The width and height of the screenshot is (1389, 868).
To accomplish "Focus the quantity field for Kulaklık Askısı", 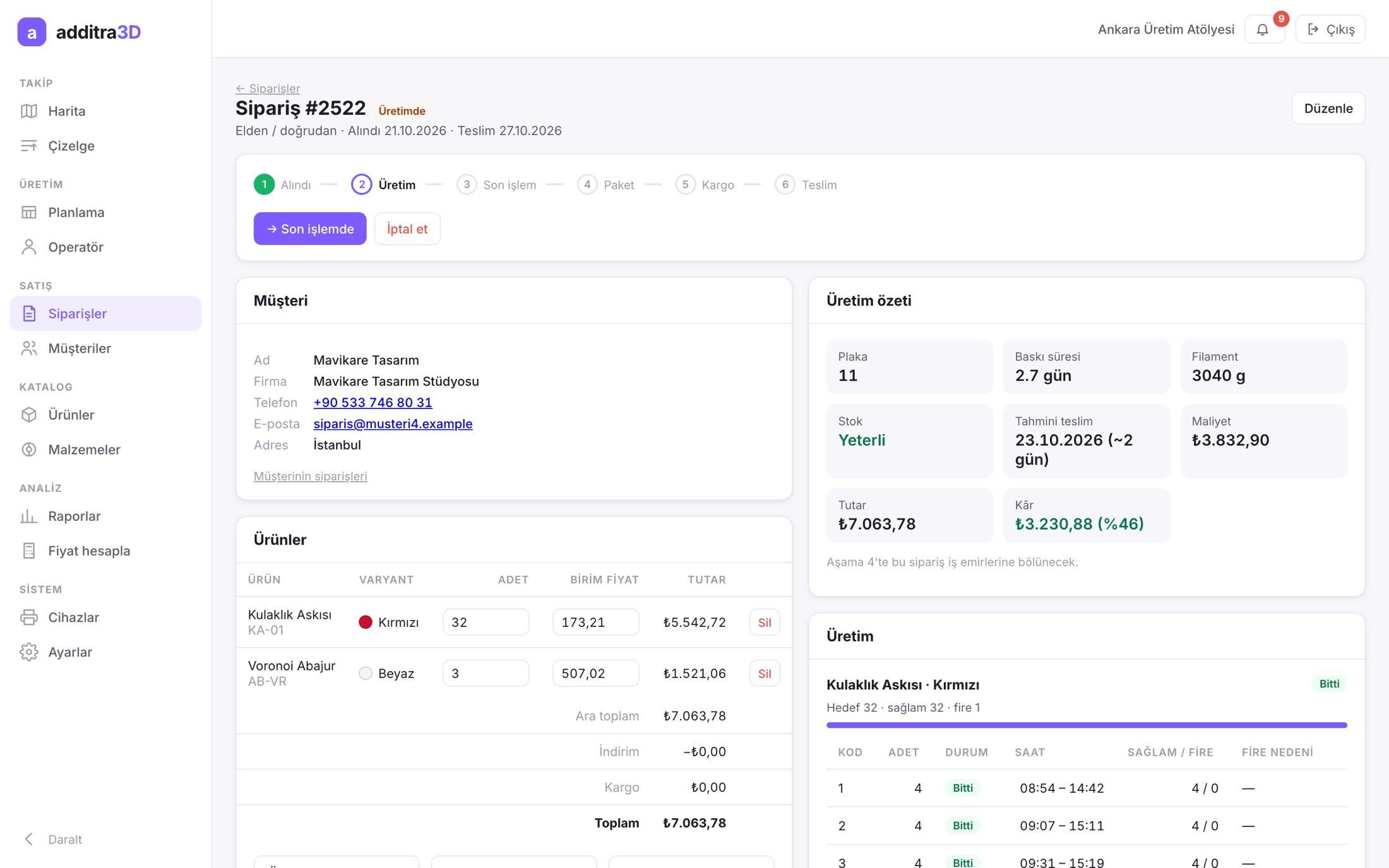I will point(486,622).
